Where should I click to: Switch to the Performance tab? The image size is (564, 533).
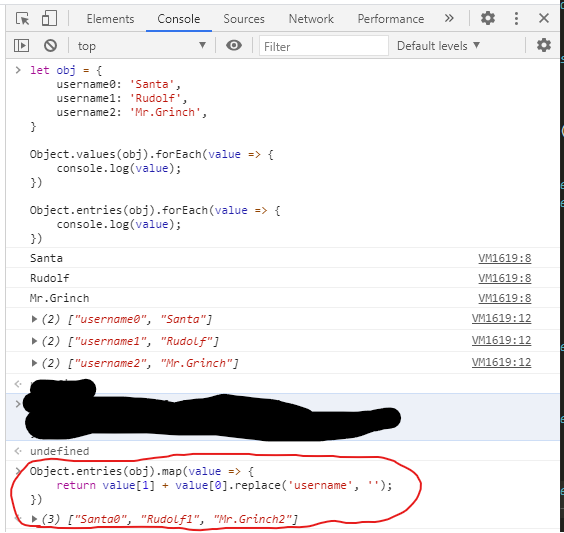pyautogui.click(x=391, y=19)
